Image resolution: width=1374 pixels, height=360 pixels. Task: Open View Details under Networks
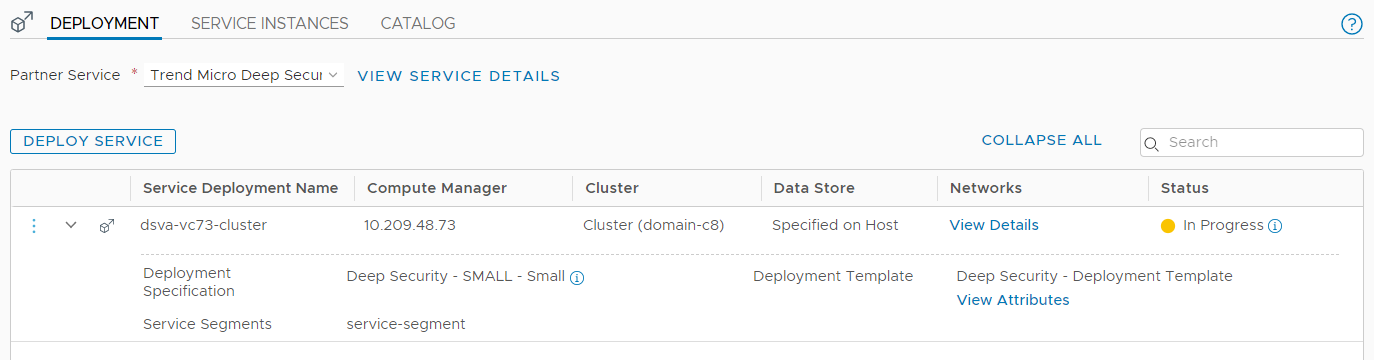pos(994,225)
